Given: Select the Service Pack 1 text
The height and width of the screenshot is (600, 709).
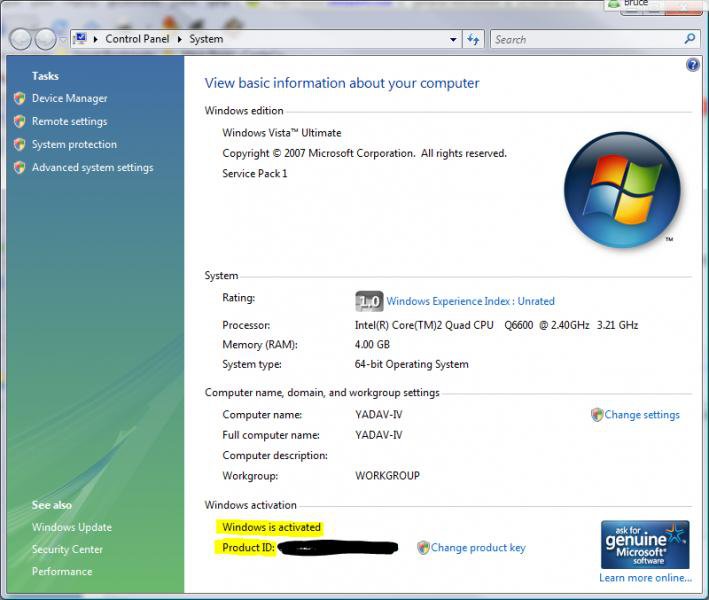Looking at the screenshot, I should (255, 174).
